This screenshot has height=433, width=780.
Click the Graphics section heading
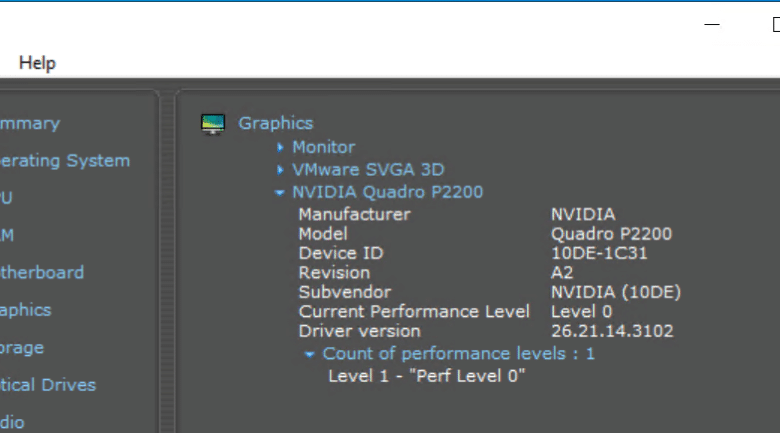point(276,123)
